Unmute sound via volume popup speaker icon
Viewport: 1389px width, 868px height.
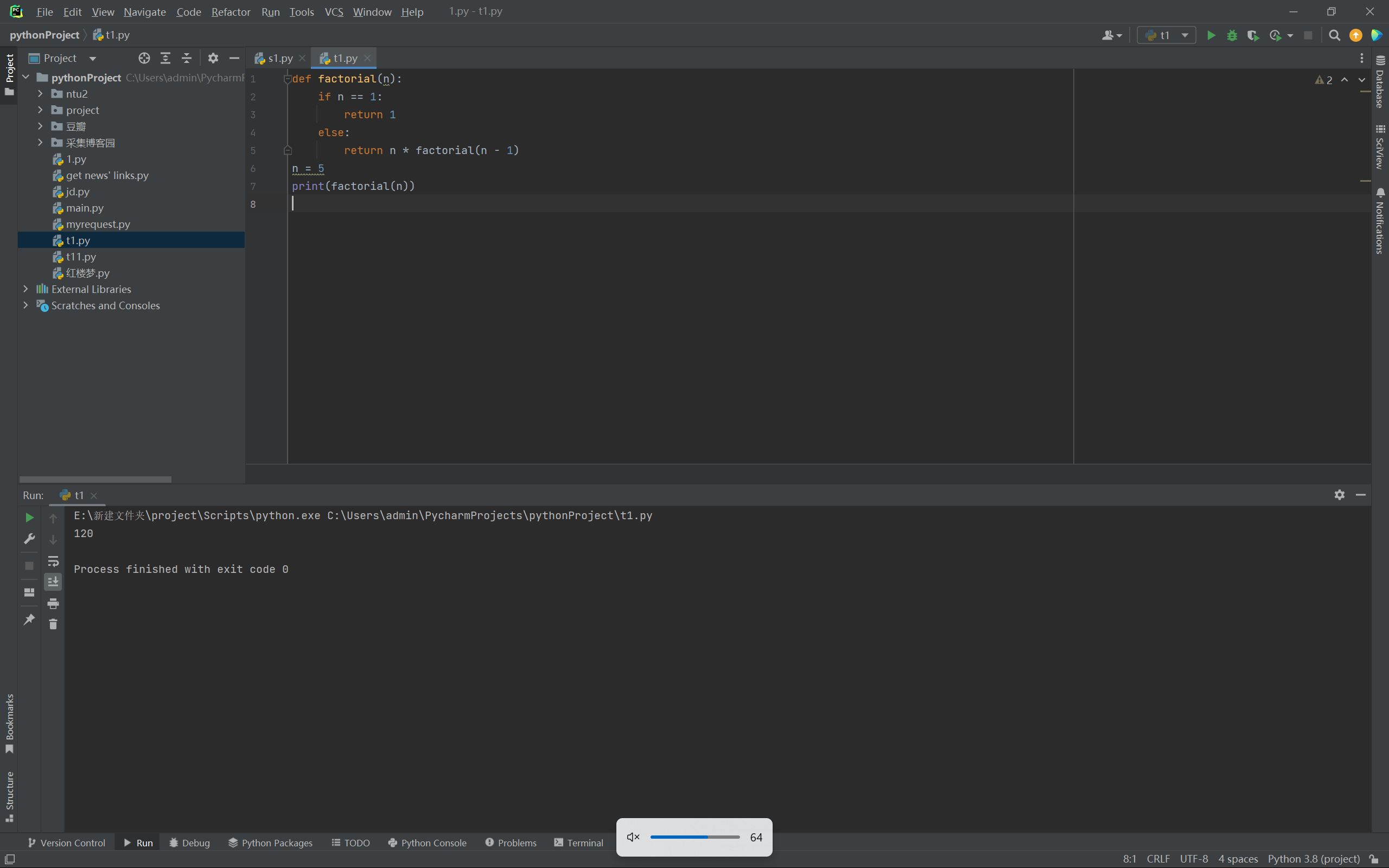[x=633, y=837]
